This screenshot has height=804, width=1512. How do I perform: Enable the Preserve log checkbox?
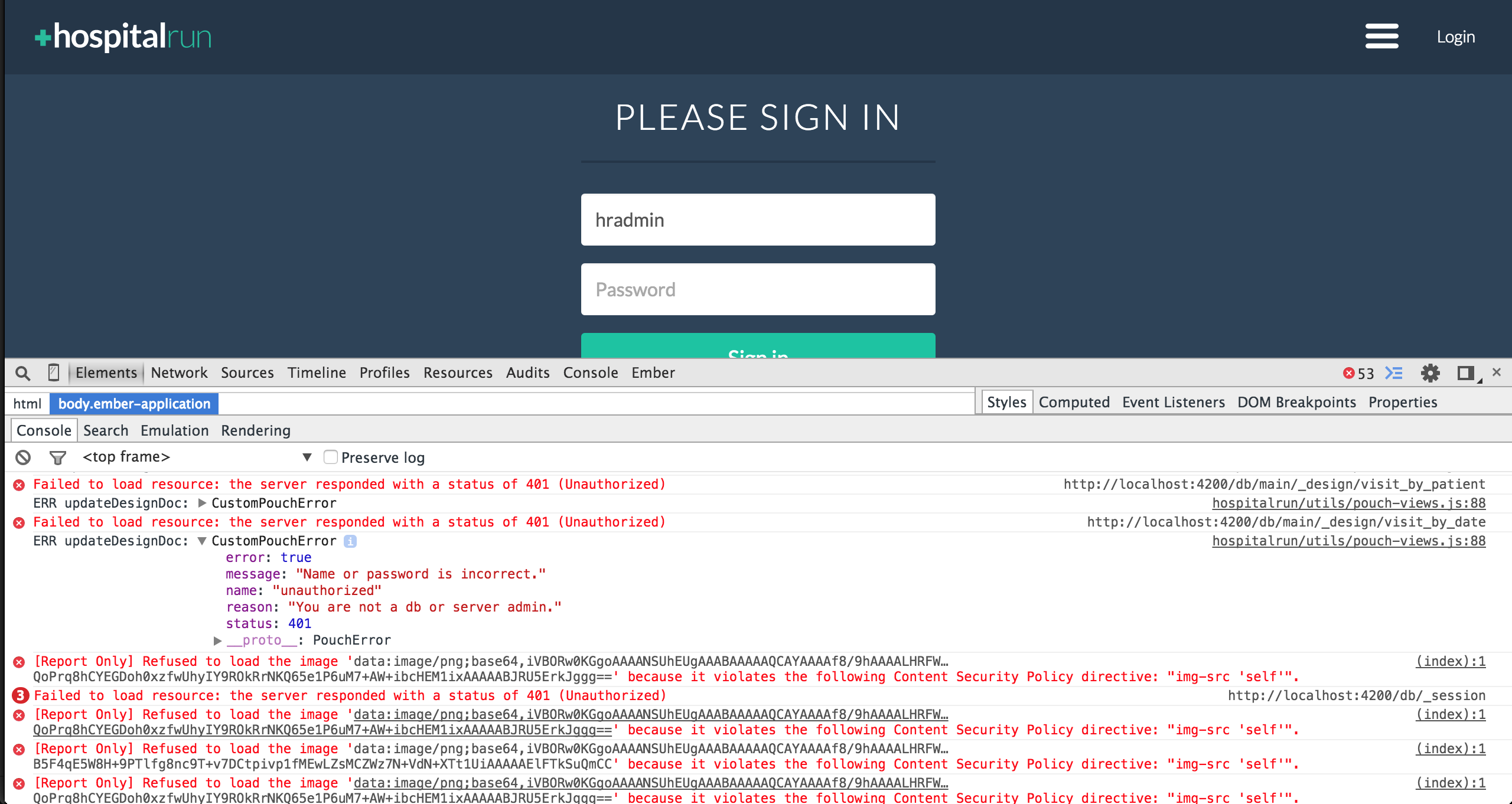(331, 457)
